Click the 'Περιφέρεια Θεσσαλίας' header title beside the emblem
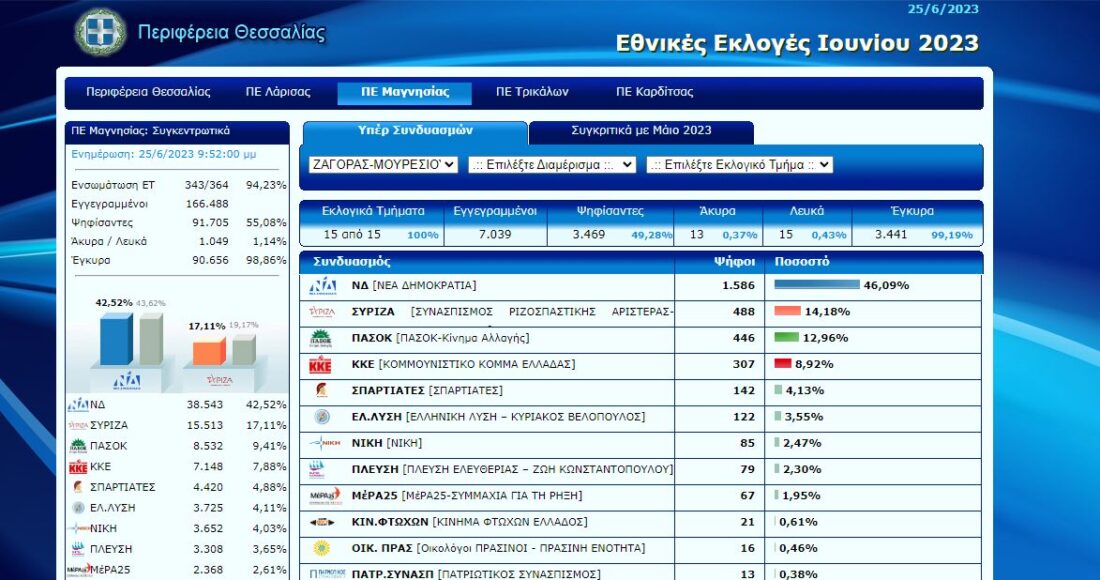Image resolution: width=1100 pixels, height=580 pixels. [232, 33]
